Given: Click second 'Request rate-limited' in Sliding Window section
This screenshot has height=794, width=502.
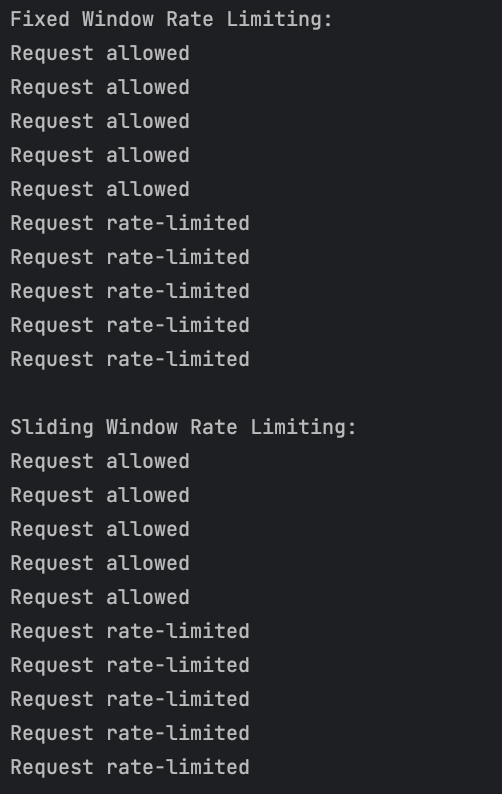Looking at the screenshot, I should click(130, 665).
